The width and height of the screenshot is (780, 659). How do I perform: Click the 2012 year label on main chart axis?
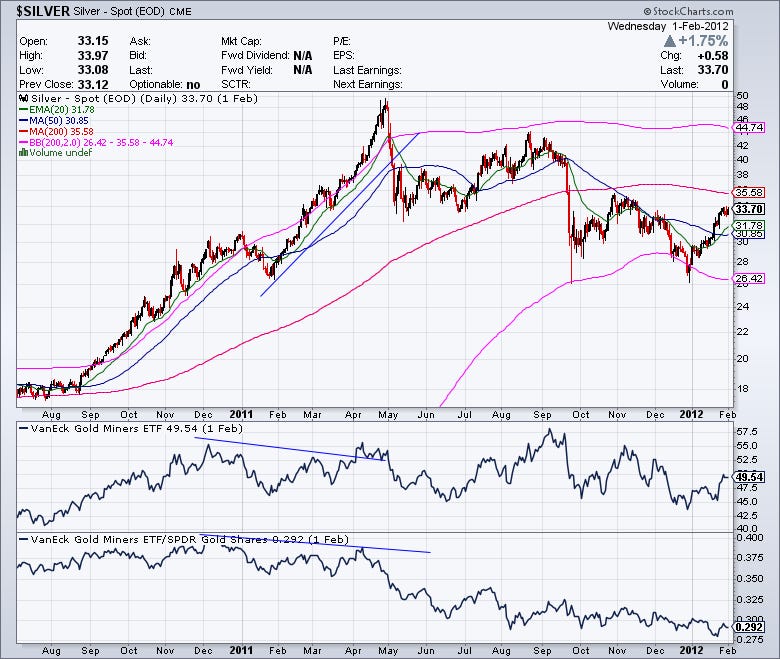coord(691,414)
